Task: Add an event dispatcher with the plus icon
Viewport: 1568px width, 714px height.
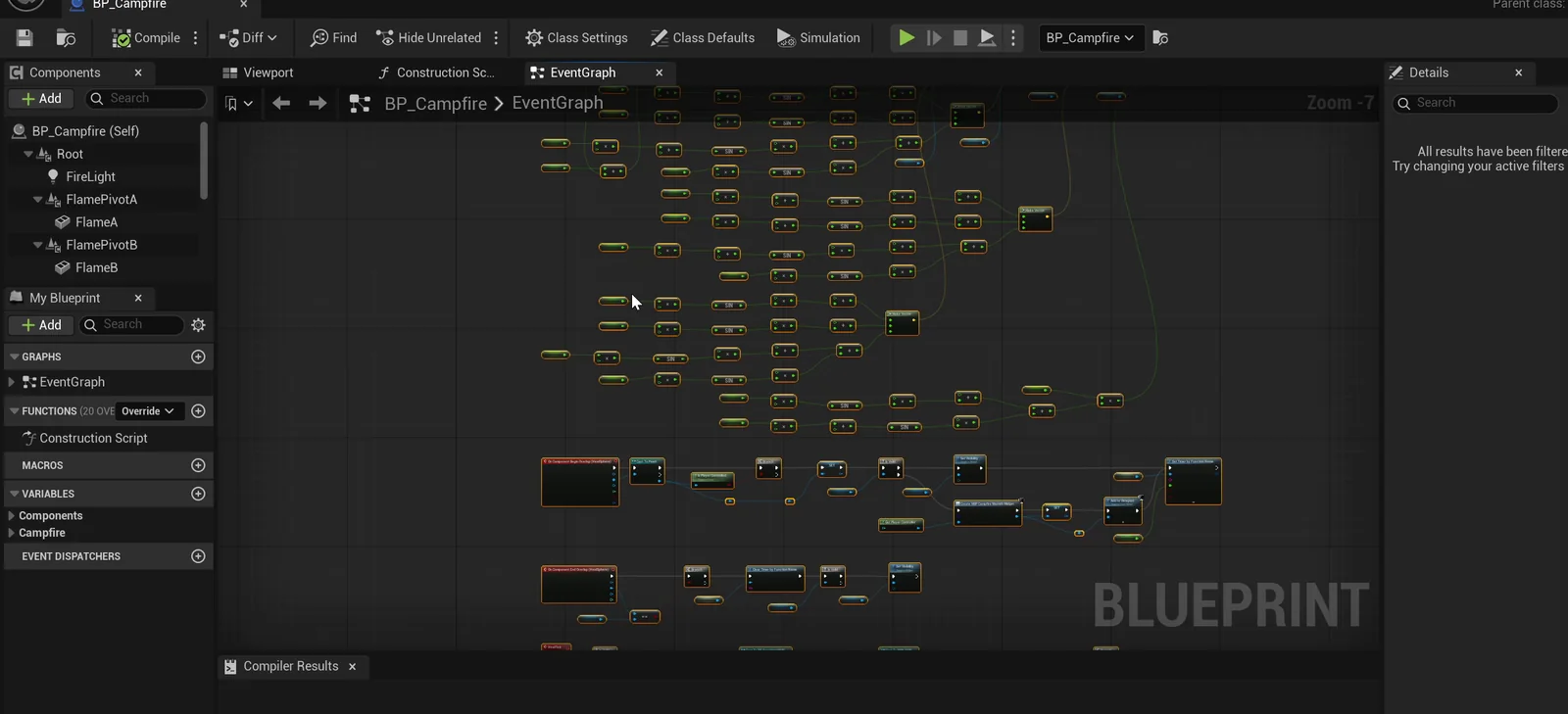Action: 198,556
